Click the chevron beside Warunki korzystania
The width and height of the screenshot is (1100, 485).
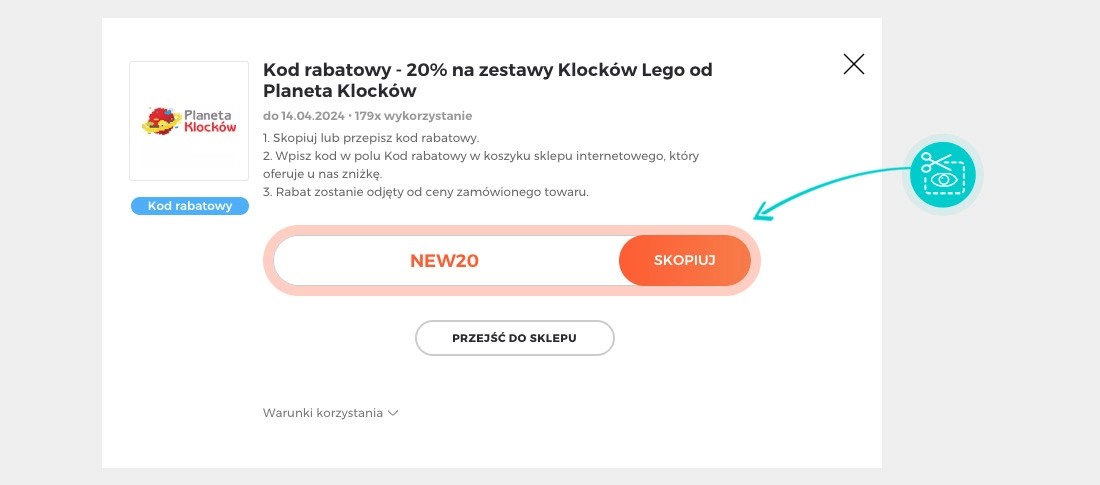393,413
